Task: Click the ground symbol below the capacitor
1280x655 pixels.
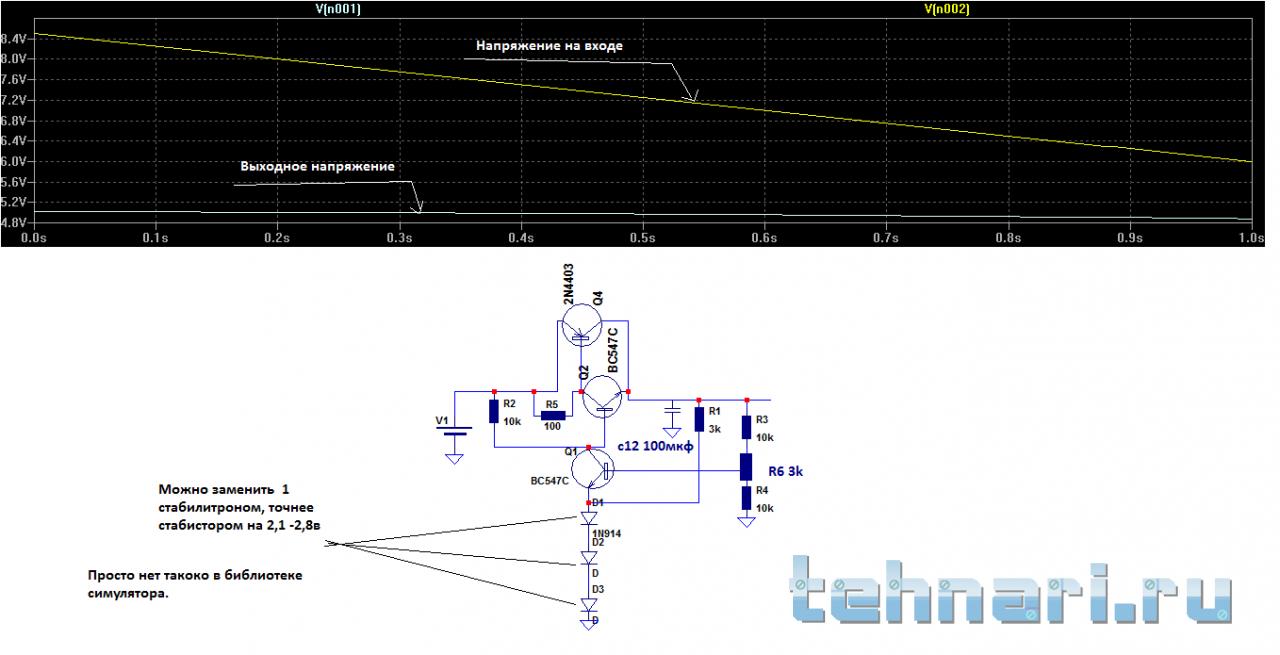Action: 672,431
